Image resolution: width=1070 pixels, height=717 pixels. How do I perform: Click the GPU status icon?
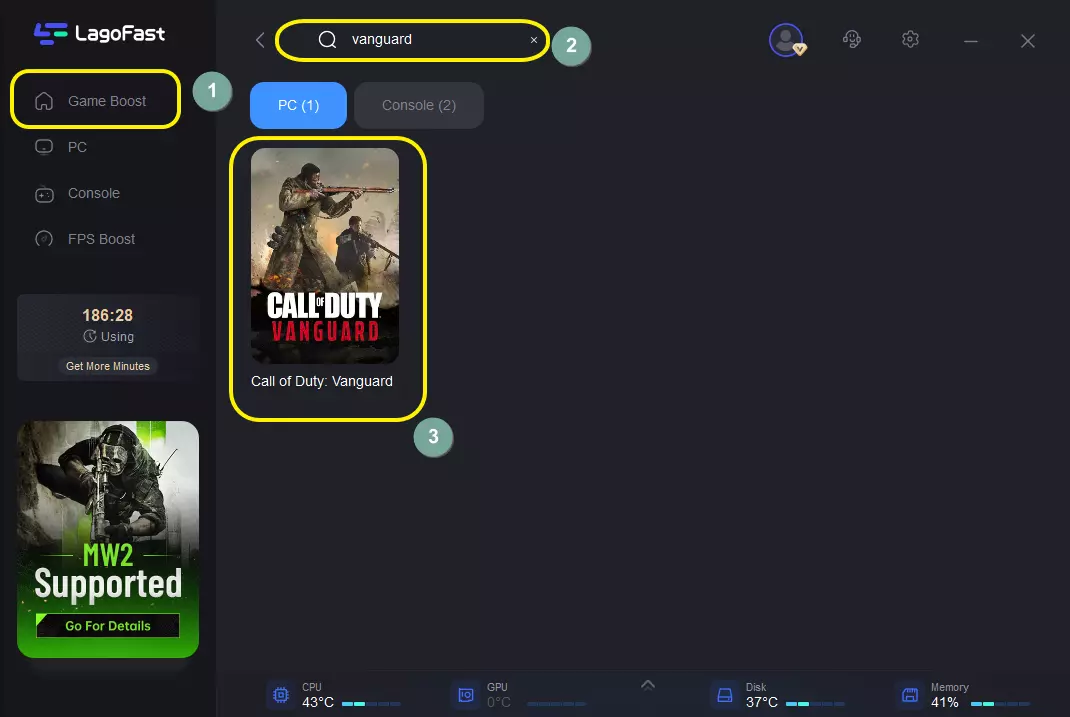point(465,695)
